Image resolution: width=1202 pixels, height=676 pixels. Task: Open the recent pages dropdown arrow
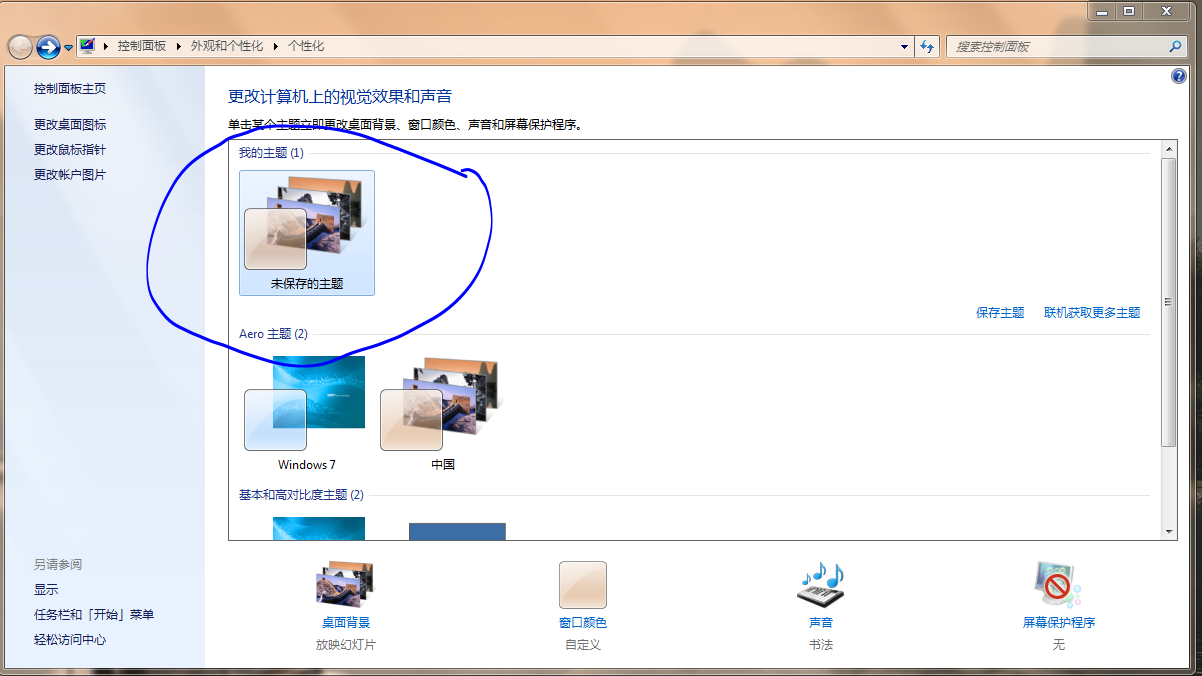click(69, 47)
